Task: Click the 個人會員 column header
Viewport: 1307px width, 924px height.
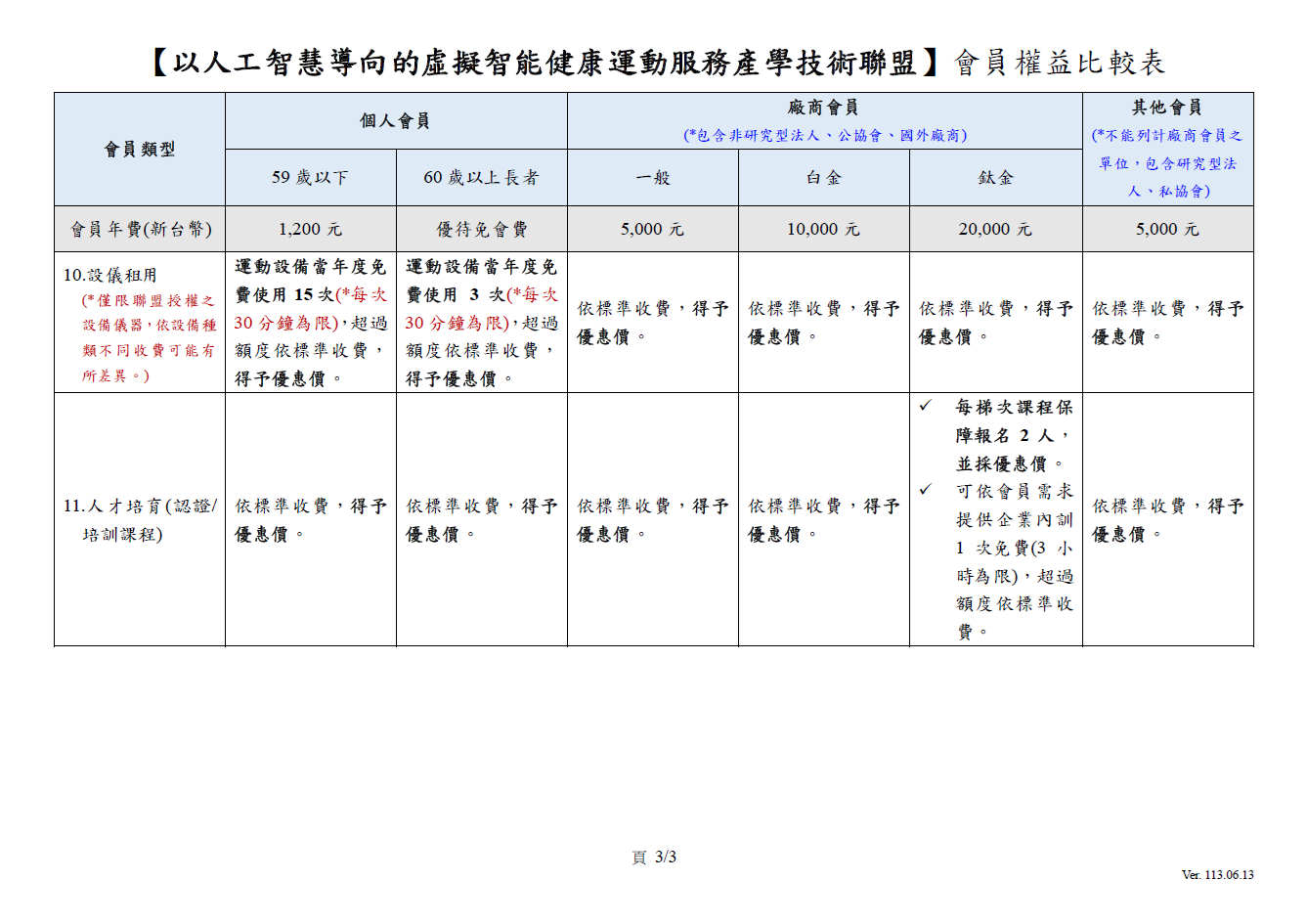Action: point(395,121)
